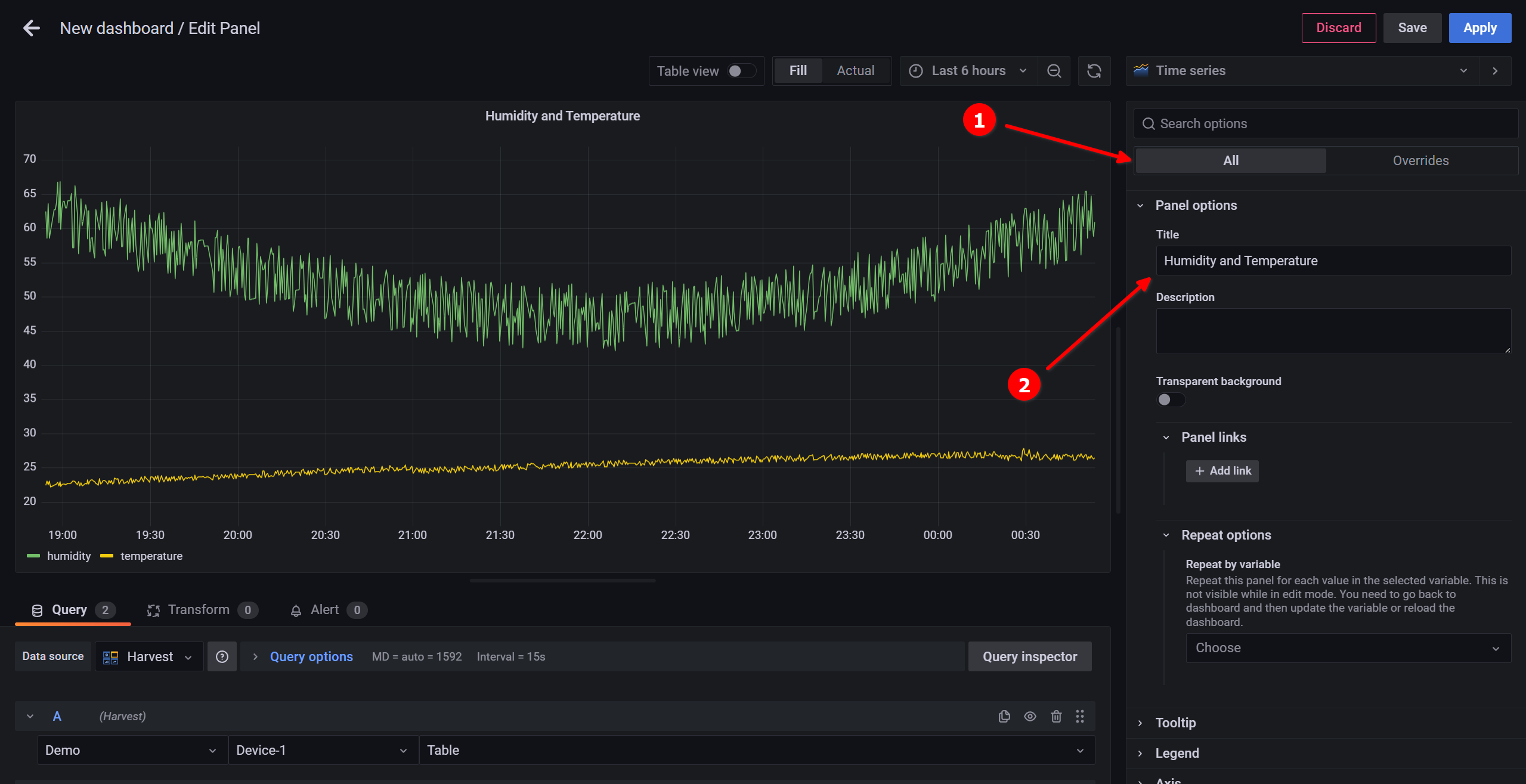The height and width of the screenshot is (784, 1526).
Task: Click the options pane vertical scrollbar
Action: (x=1118, y=420)
